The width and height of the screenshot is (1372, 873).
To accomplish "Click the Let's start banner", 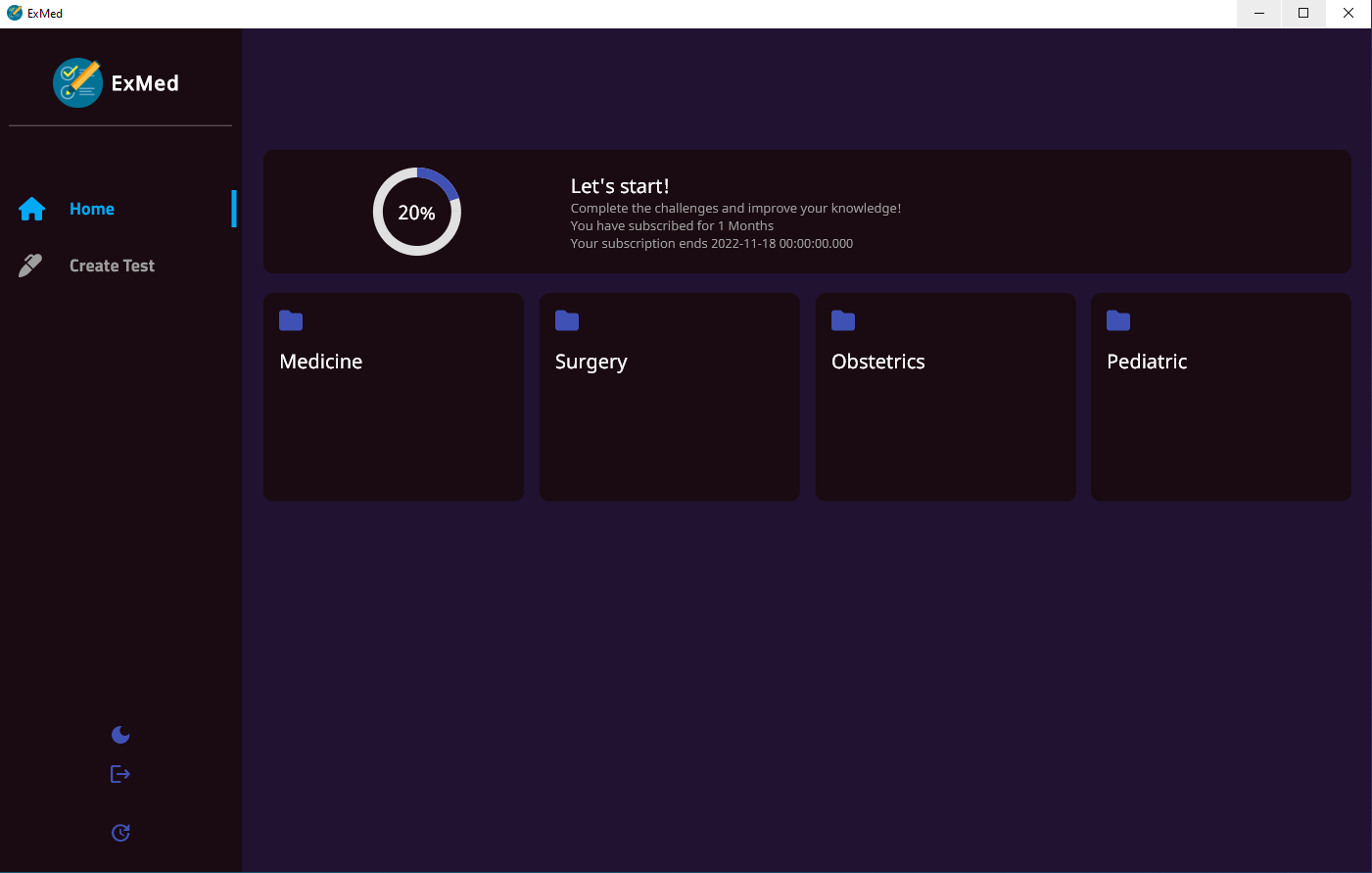I will point(807,212).
